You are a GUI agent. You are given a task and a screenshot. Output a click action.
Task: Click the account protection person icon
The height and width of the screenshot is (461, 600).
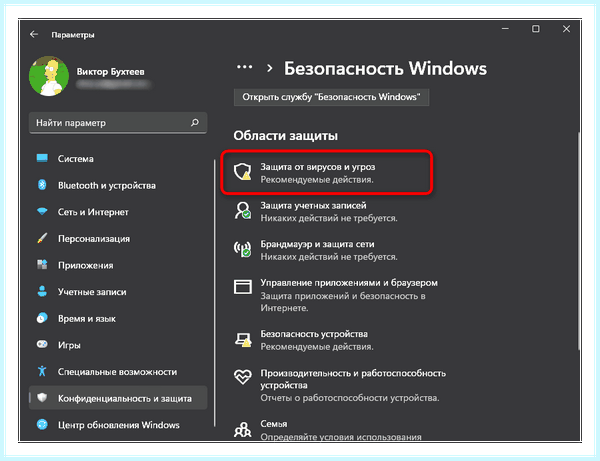coord(243,210)
